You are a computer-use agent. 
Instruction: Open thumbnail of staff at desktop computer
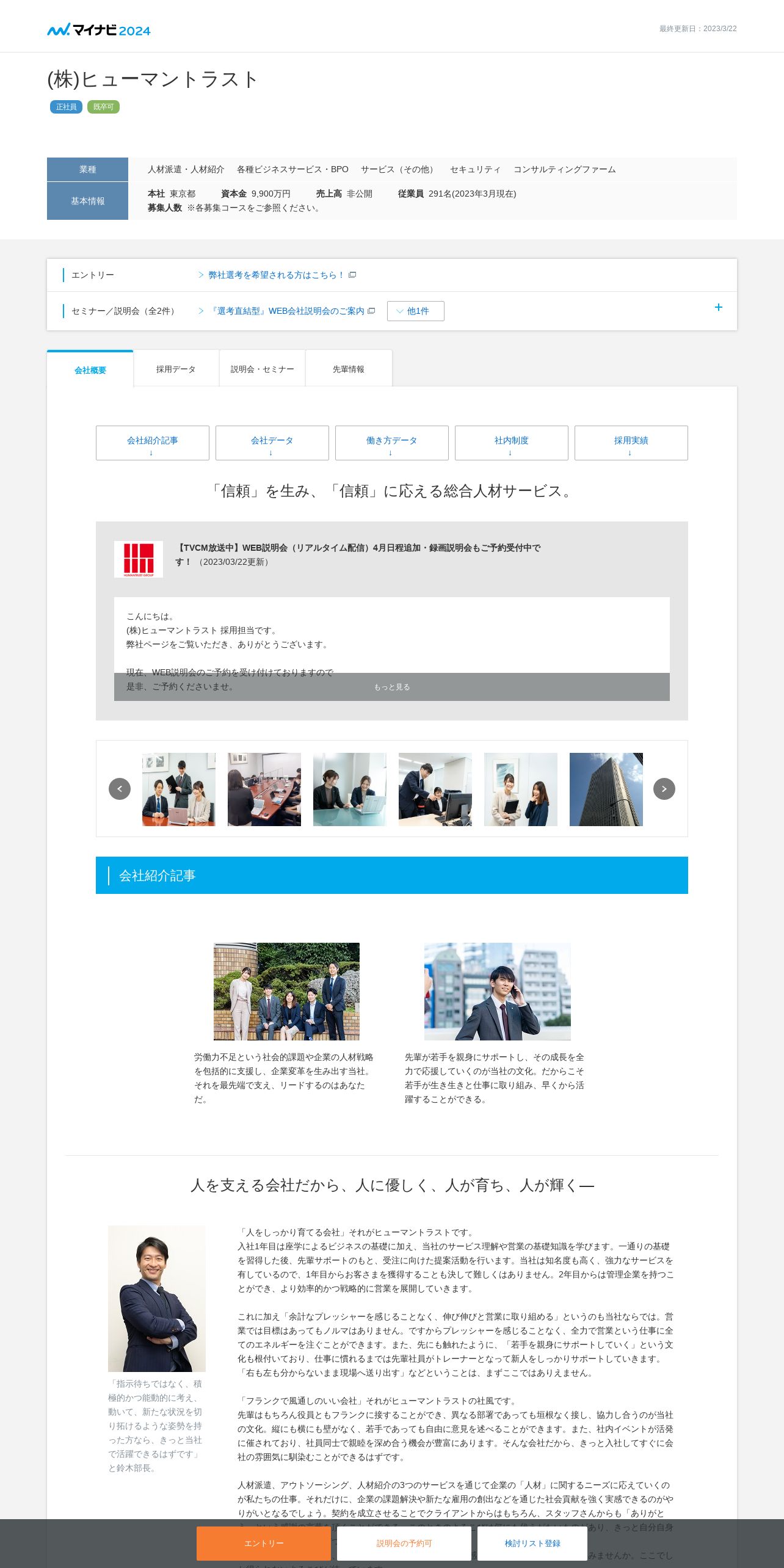(435, 789)
